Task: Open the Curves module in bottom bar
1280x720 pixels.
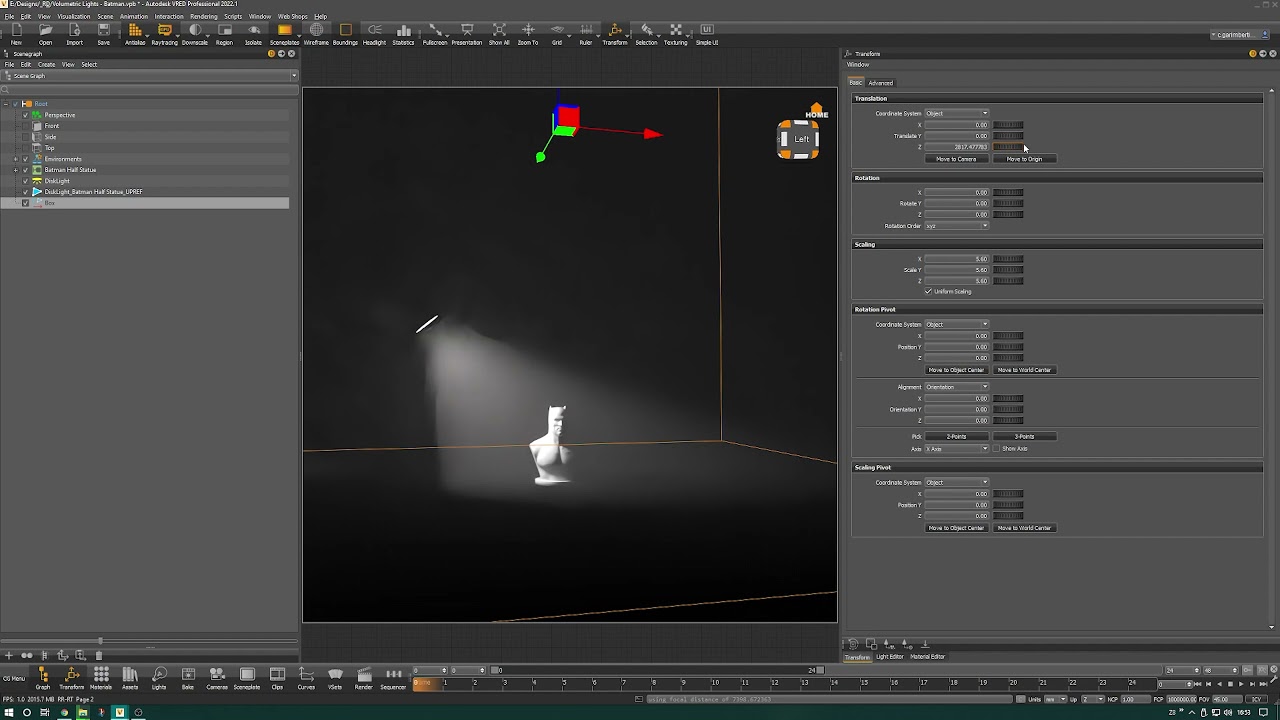Action: click(x=306, y=679)
